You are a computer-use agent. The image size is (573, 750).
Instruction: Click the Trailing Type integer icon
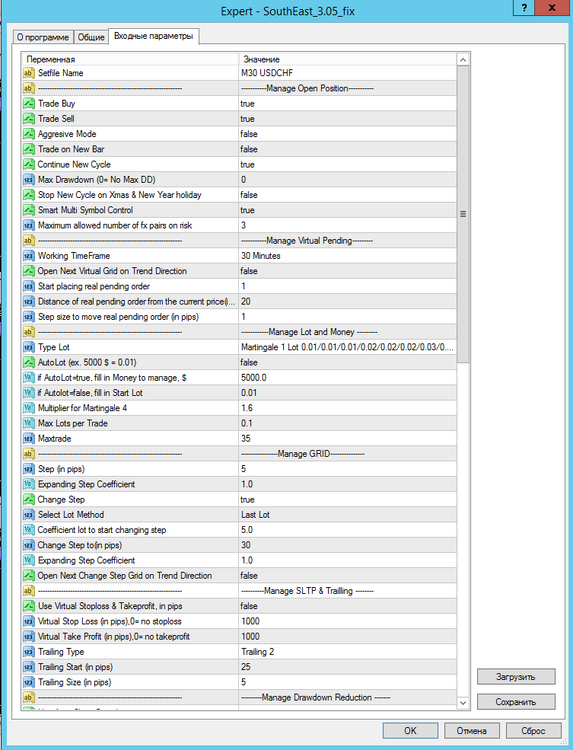click(x=29, y=651)
